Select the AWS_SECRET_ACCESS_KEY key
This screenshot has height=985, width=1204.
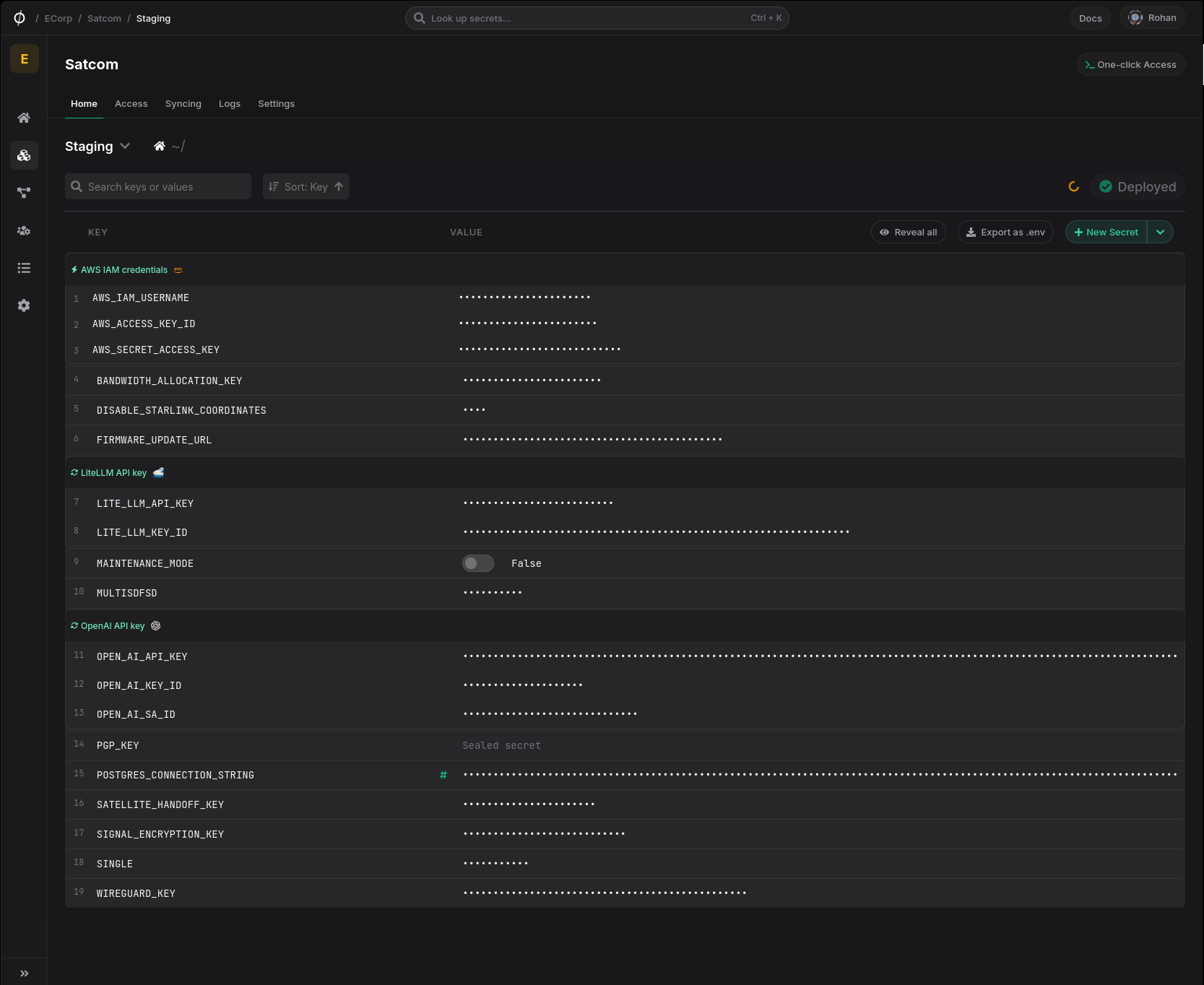[156, 350]
